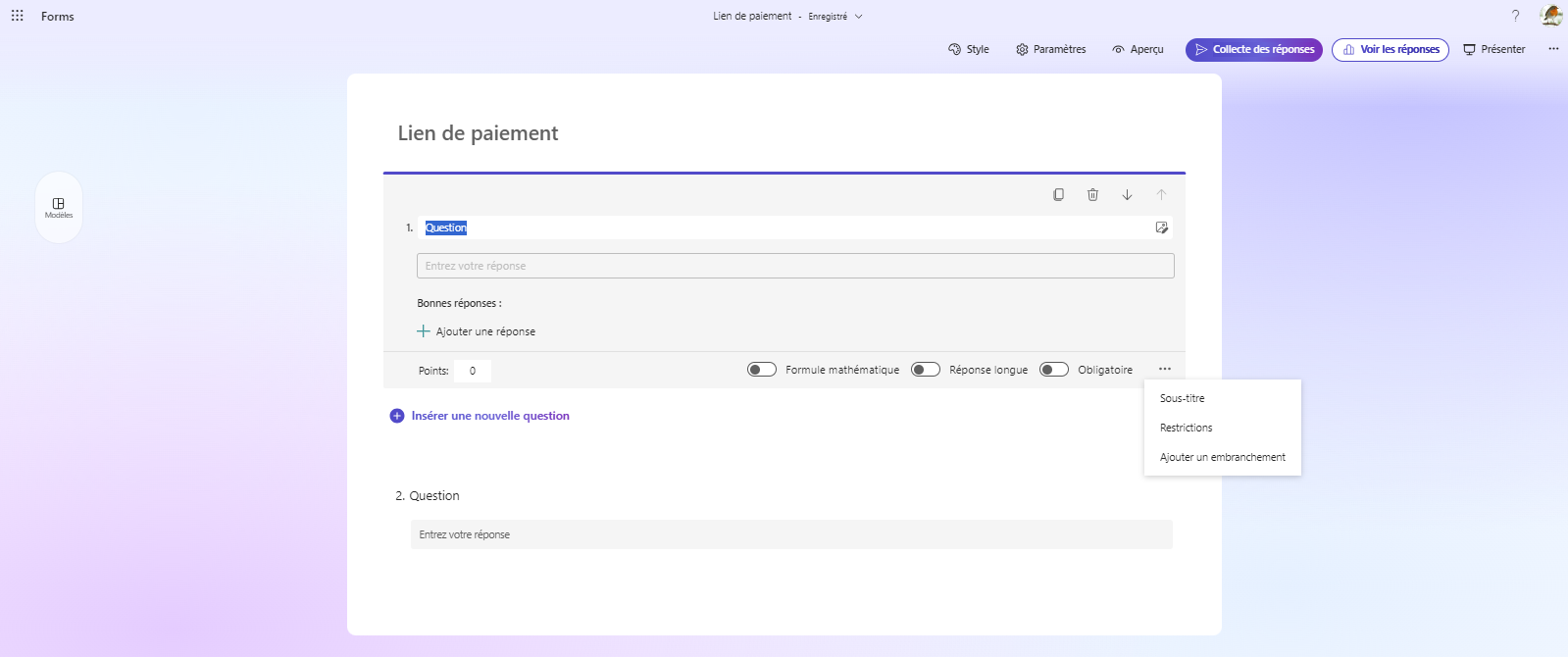Toggle the Formule mathématique switch

[x=761, y=370]
